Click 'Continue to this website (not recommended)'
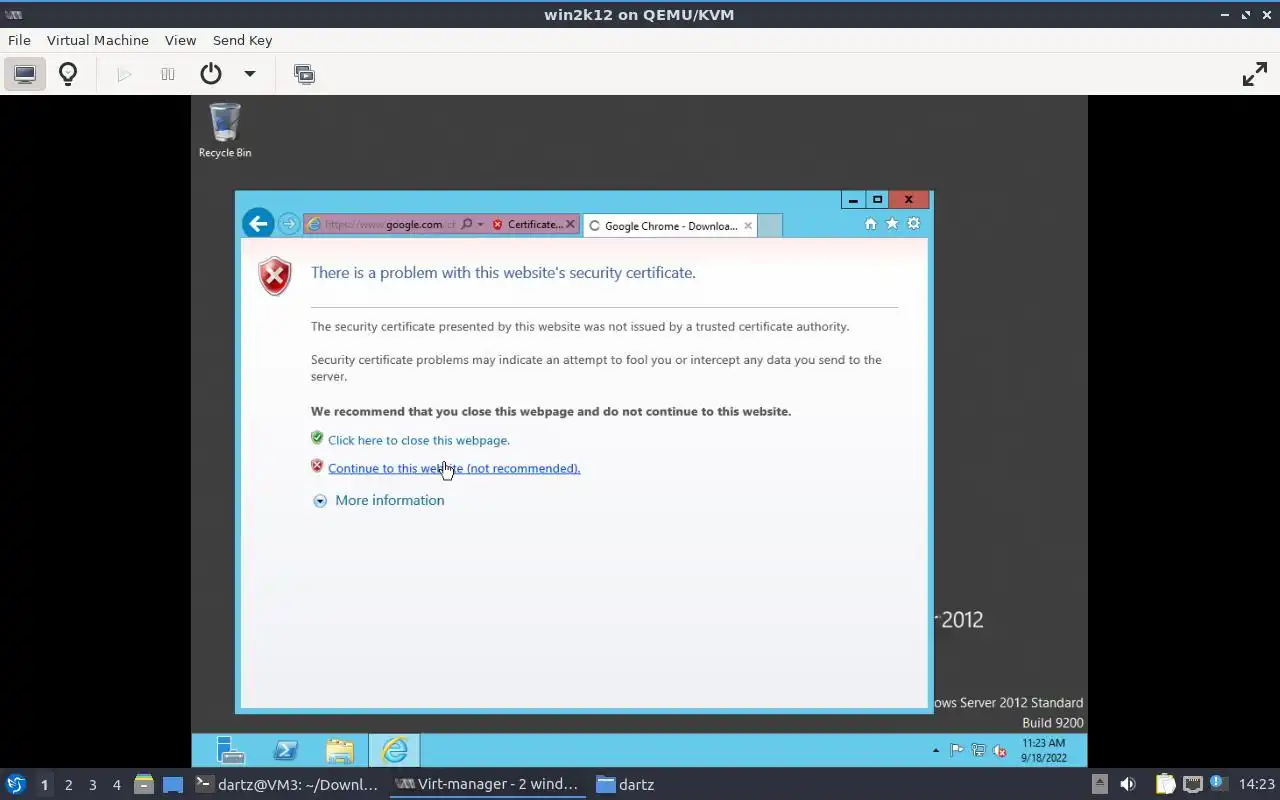The image size is (1280, 800). click(454, 468)
